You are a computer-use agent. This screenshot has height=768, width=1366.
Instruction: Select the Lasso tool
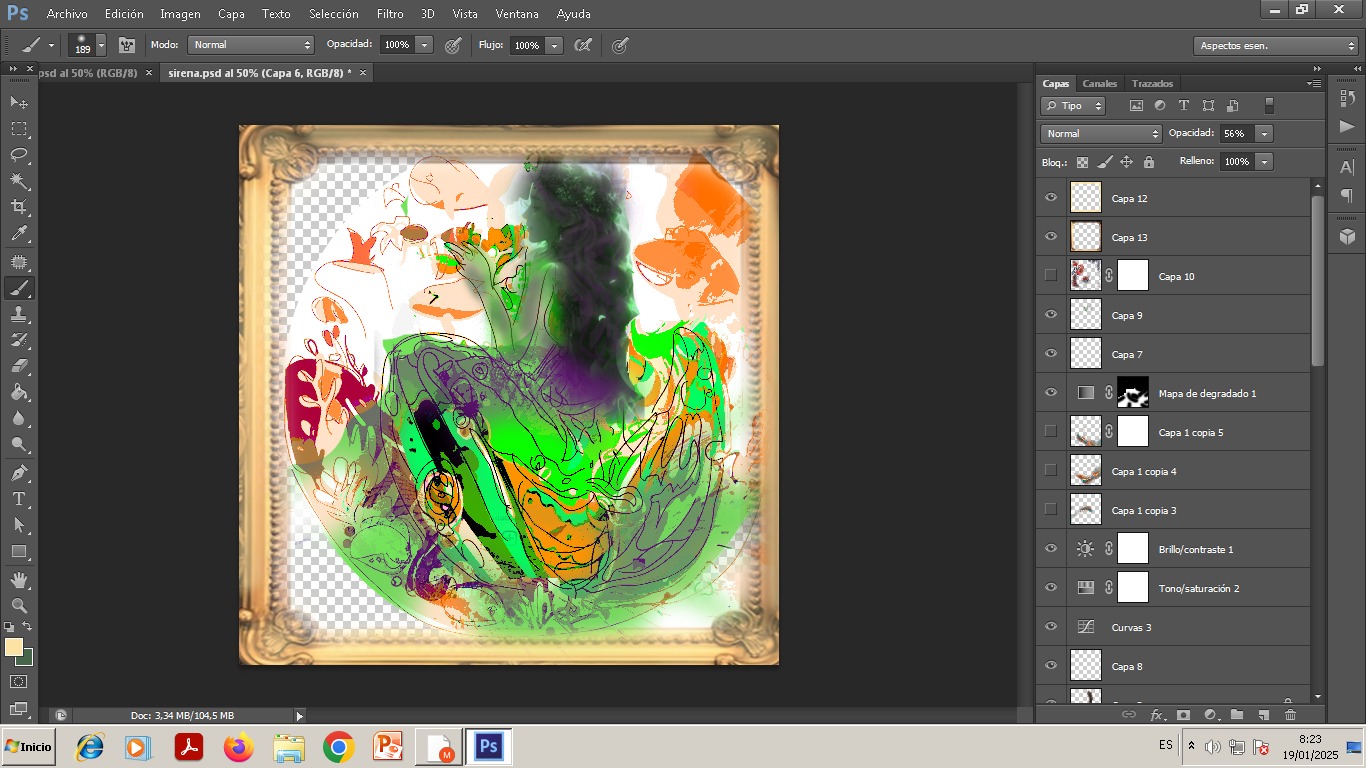[19, 155]
